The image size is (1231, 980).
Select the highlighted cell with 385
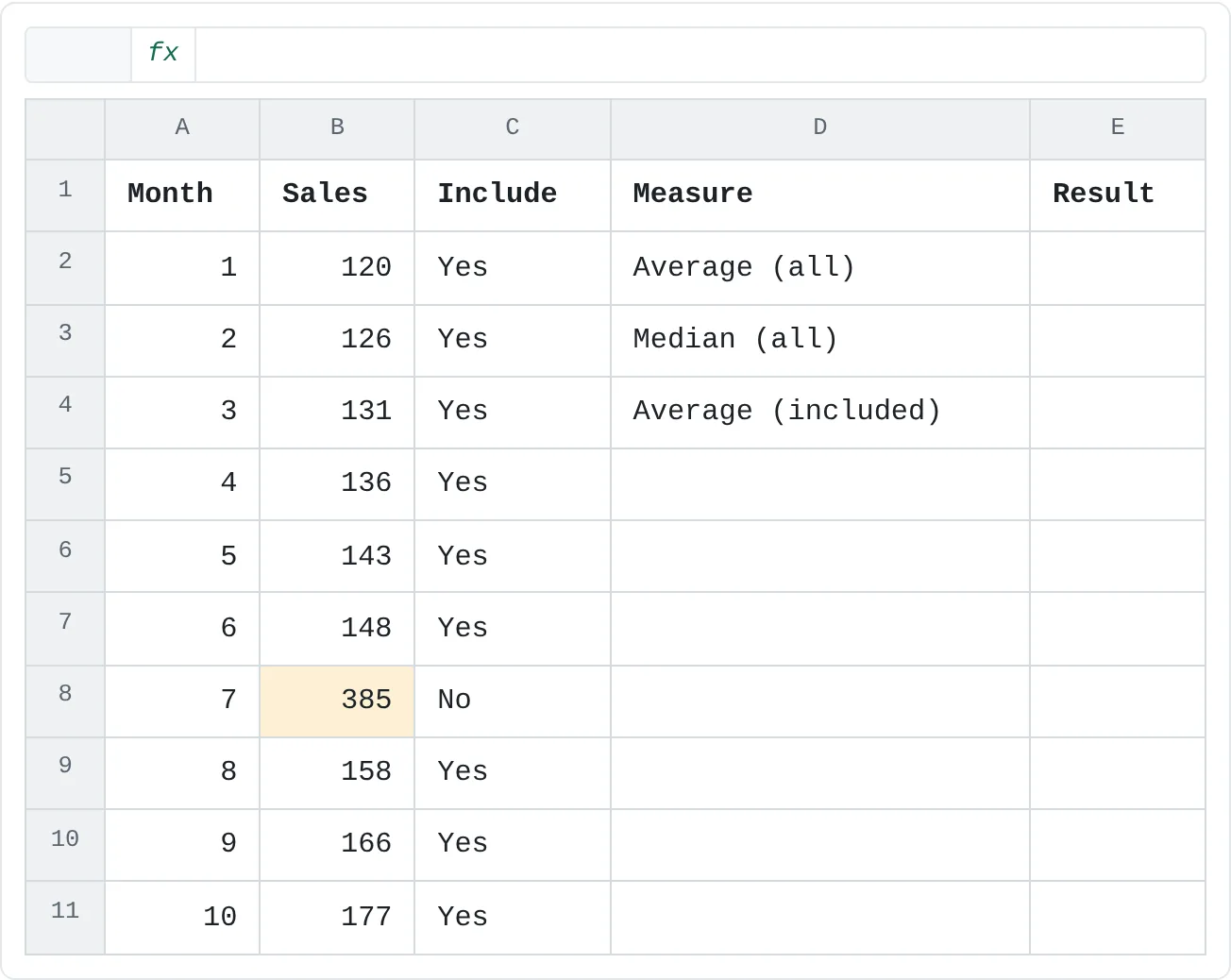tap(337, 701)
